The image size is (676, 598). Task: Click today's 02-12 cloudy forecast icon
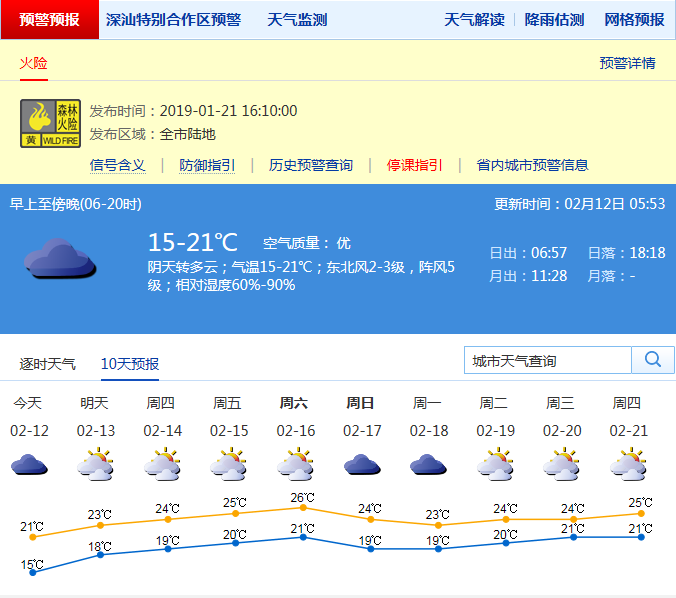[28, 464]
